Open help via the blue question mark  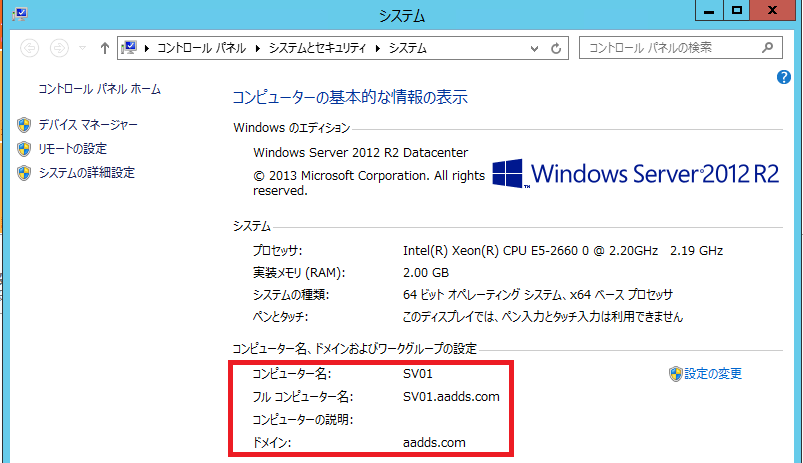click(x=784, y=77)
